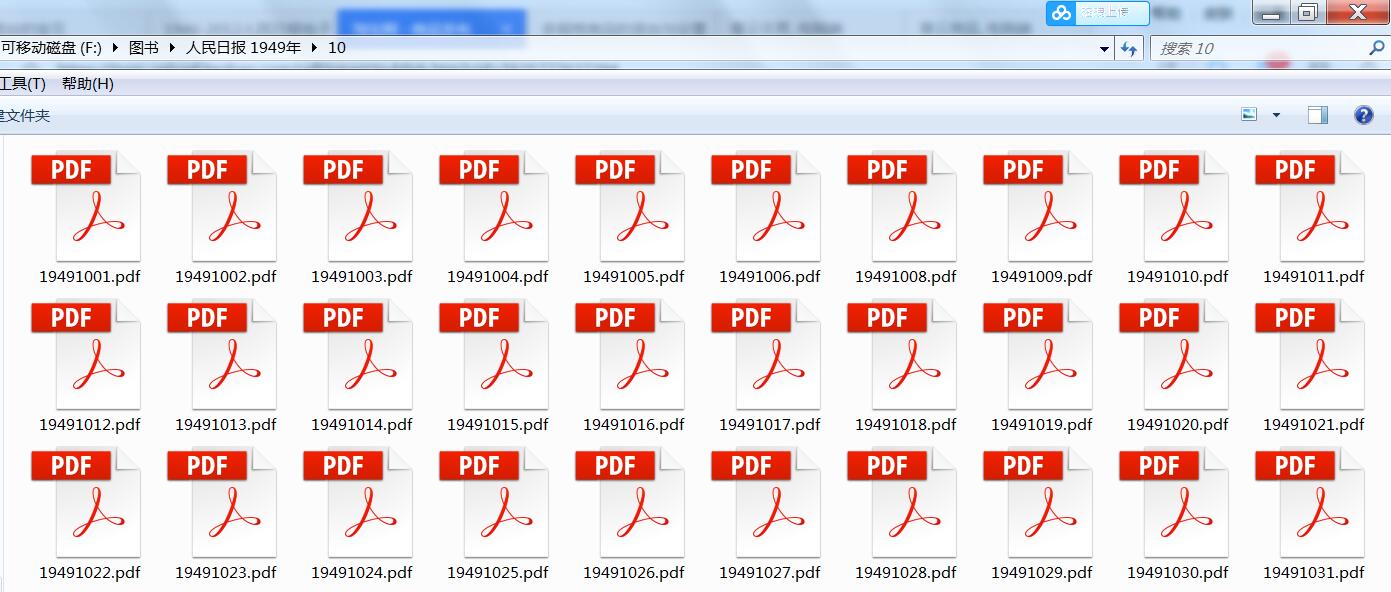This screenshot has width=1391, height=592.
Task: Open the 19491001.pdf file icon
Action: point(87,206)
